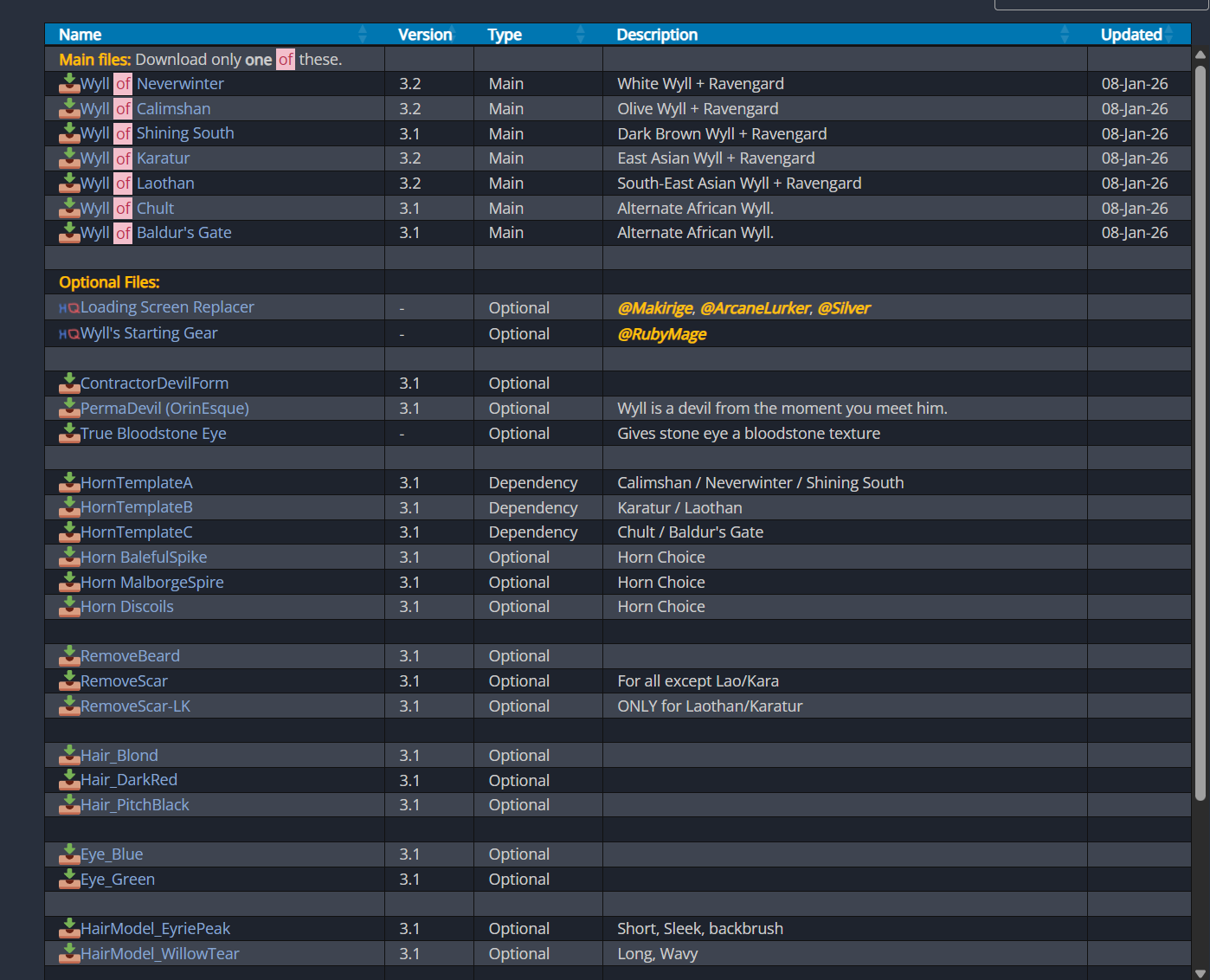Click download icon for PermaDevil (OrinEsque)
This screenshot has height=980, width=1210.
coord(69,409)
